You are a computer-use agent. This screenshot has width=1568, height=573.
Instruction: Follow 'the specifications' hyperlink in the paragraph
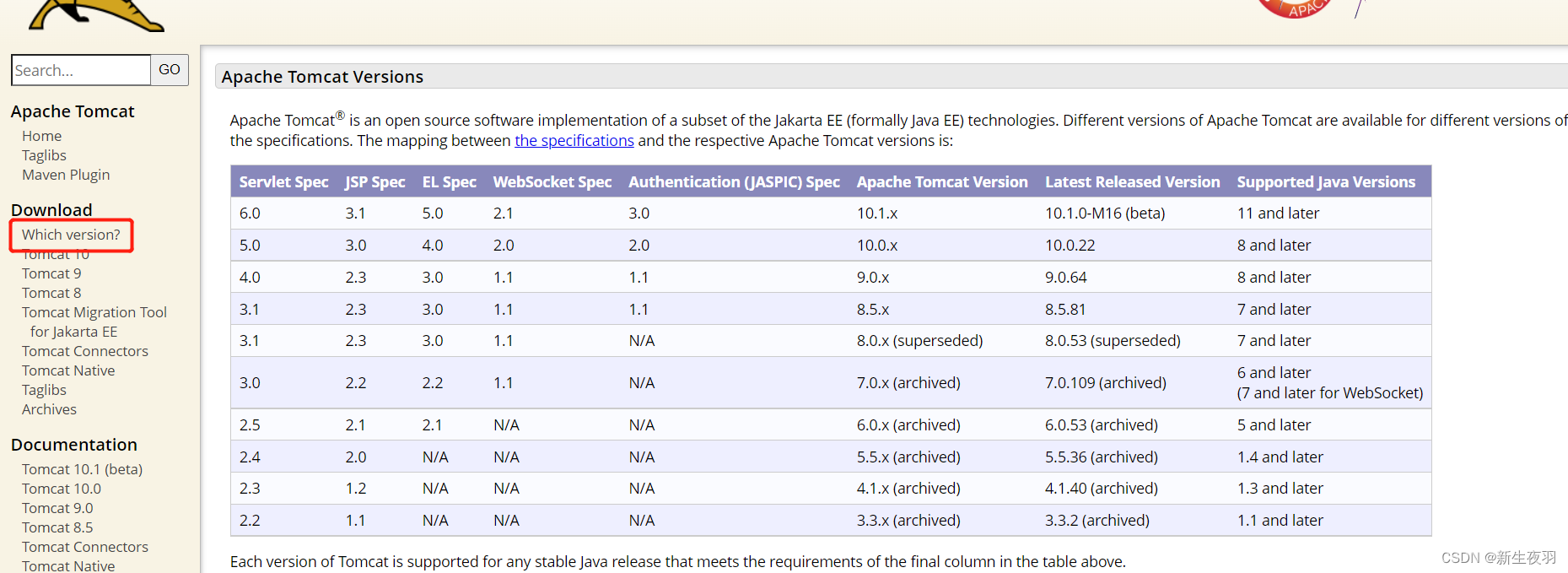pyautogui.click(x=574, y=141)
